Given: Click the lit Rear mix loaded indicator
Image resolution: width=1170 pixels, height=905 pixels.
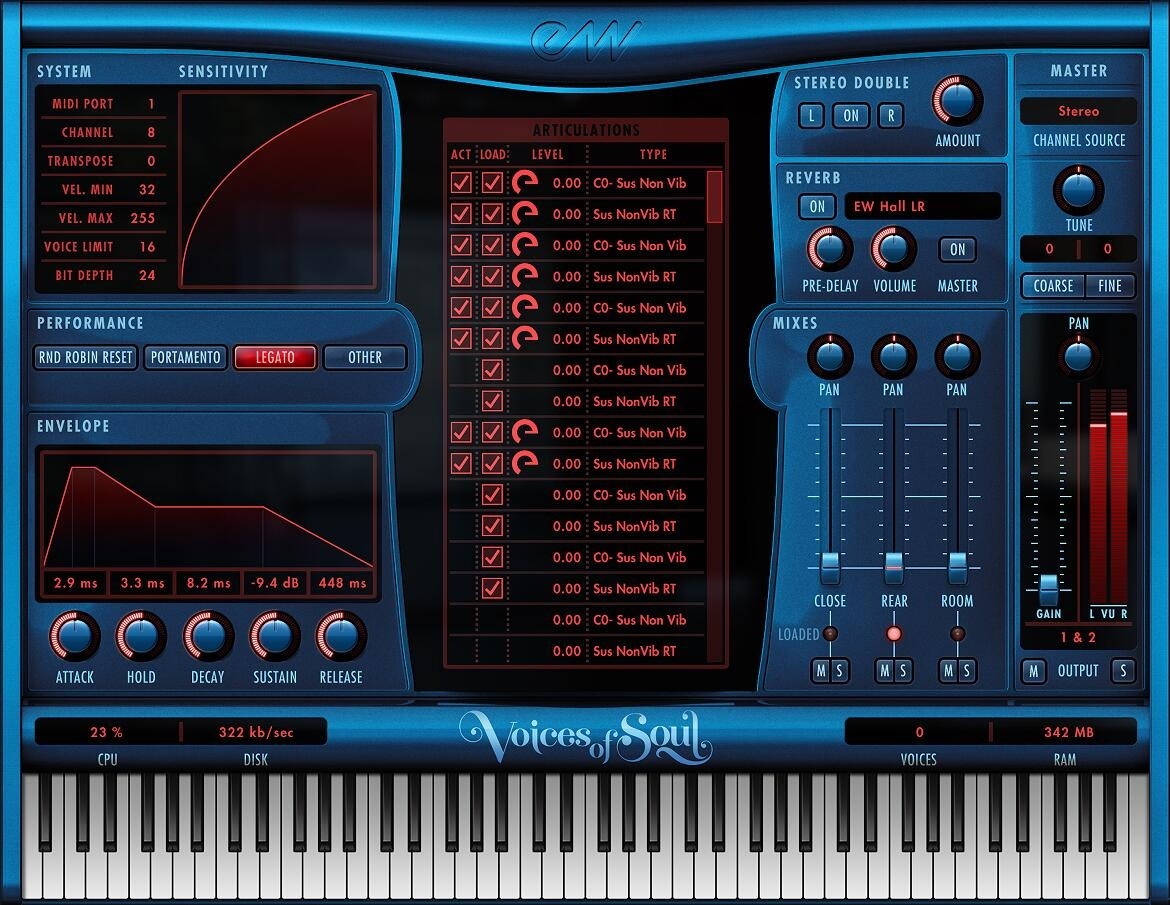Looking at the screenshot, I should [893, 634].
